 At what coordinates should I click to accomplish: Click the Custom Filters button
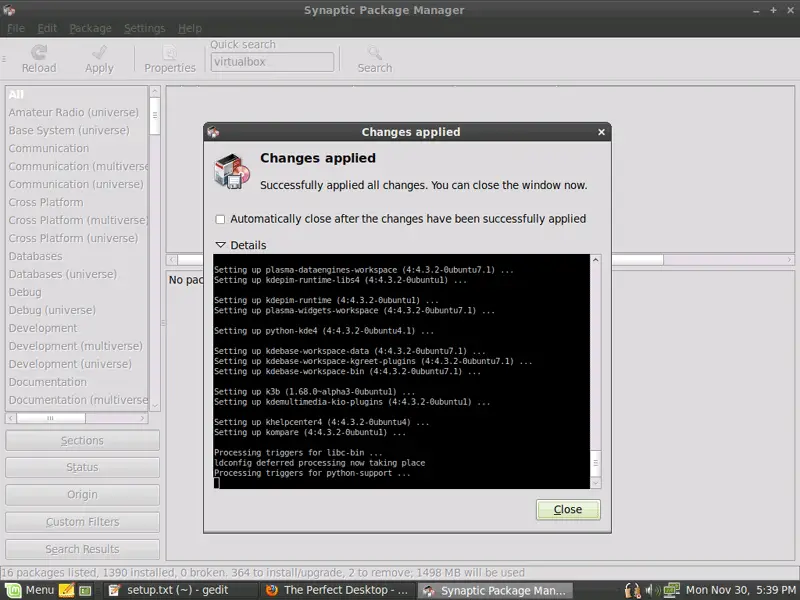[x=82, y=522]
